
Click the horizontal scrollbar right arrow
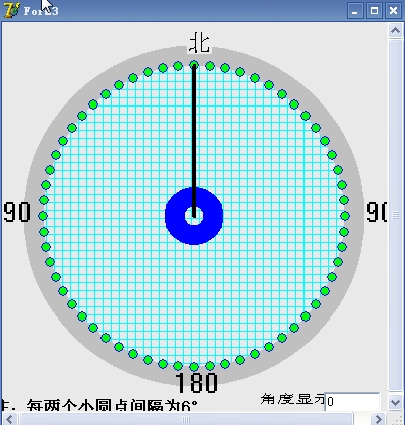click(x=379, y=419)
